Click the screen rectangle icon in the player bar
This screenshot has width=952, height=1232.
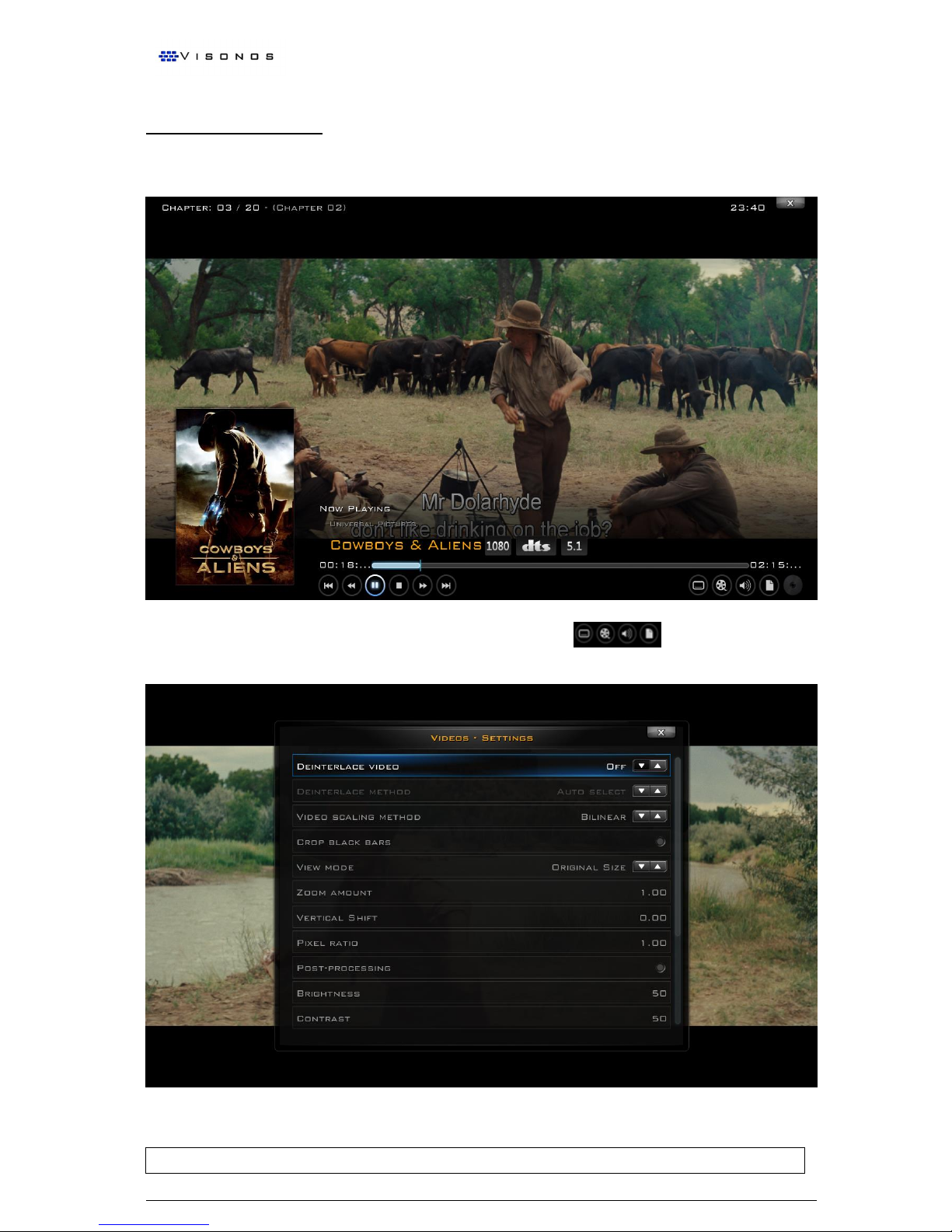[699, 585]
